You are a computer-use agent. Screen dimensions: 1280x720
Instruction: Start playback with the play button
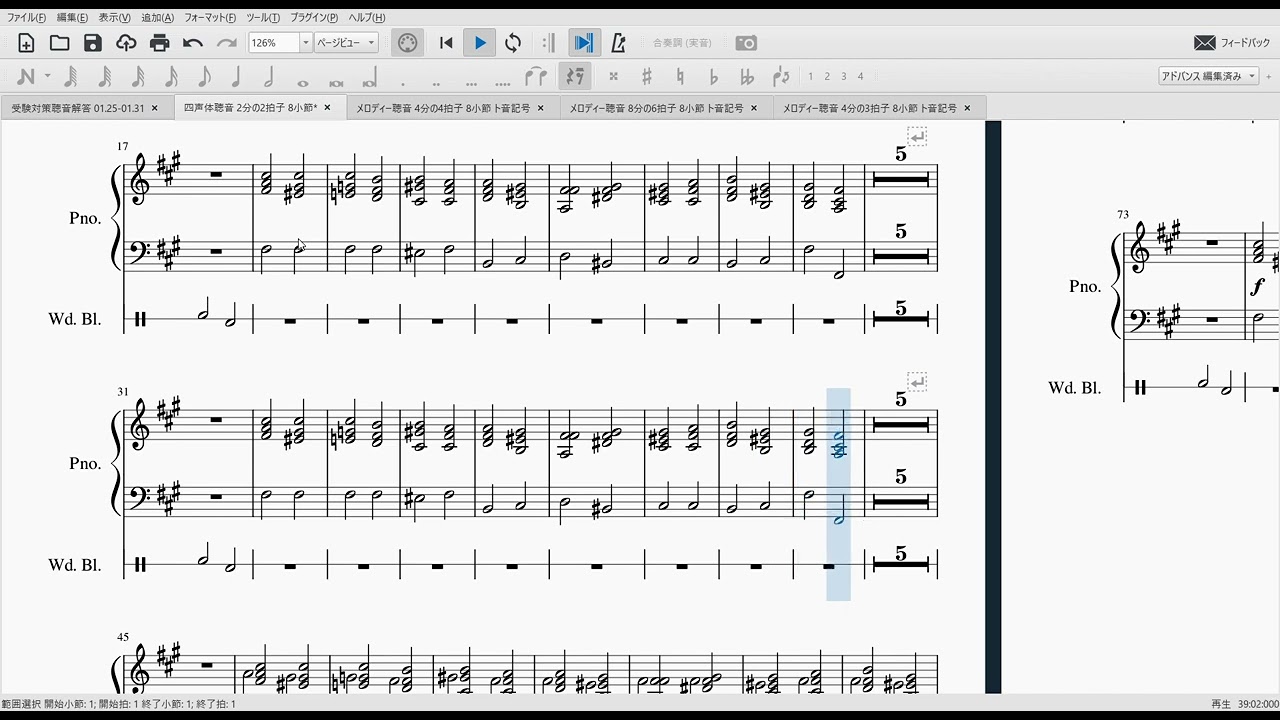click(480, 43)
